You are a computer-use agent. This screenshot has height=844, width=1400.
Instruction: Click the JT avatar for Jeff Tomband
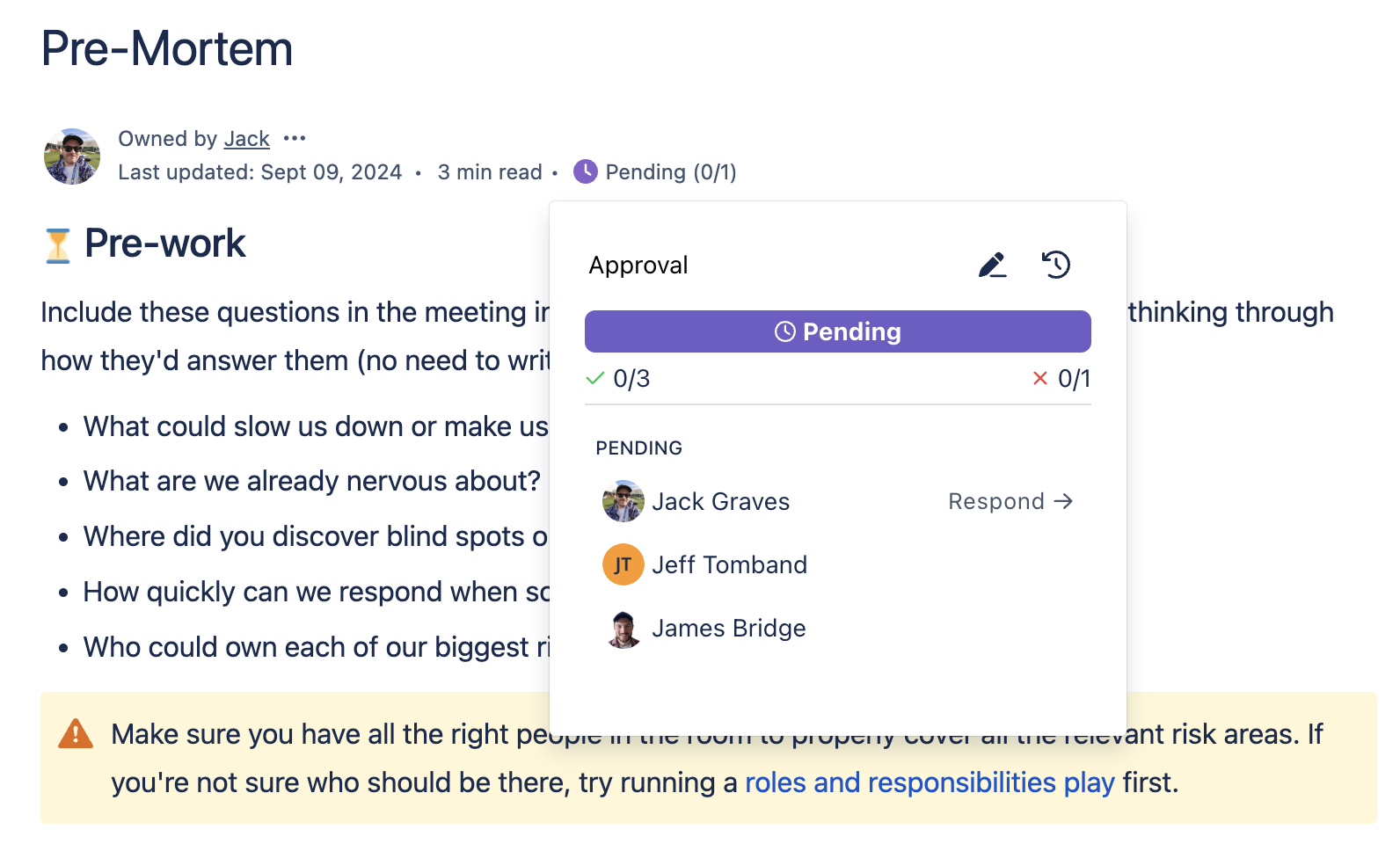(623, 564)
